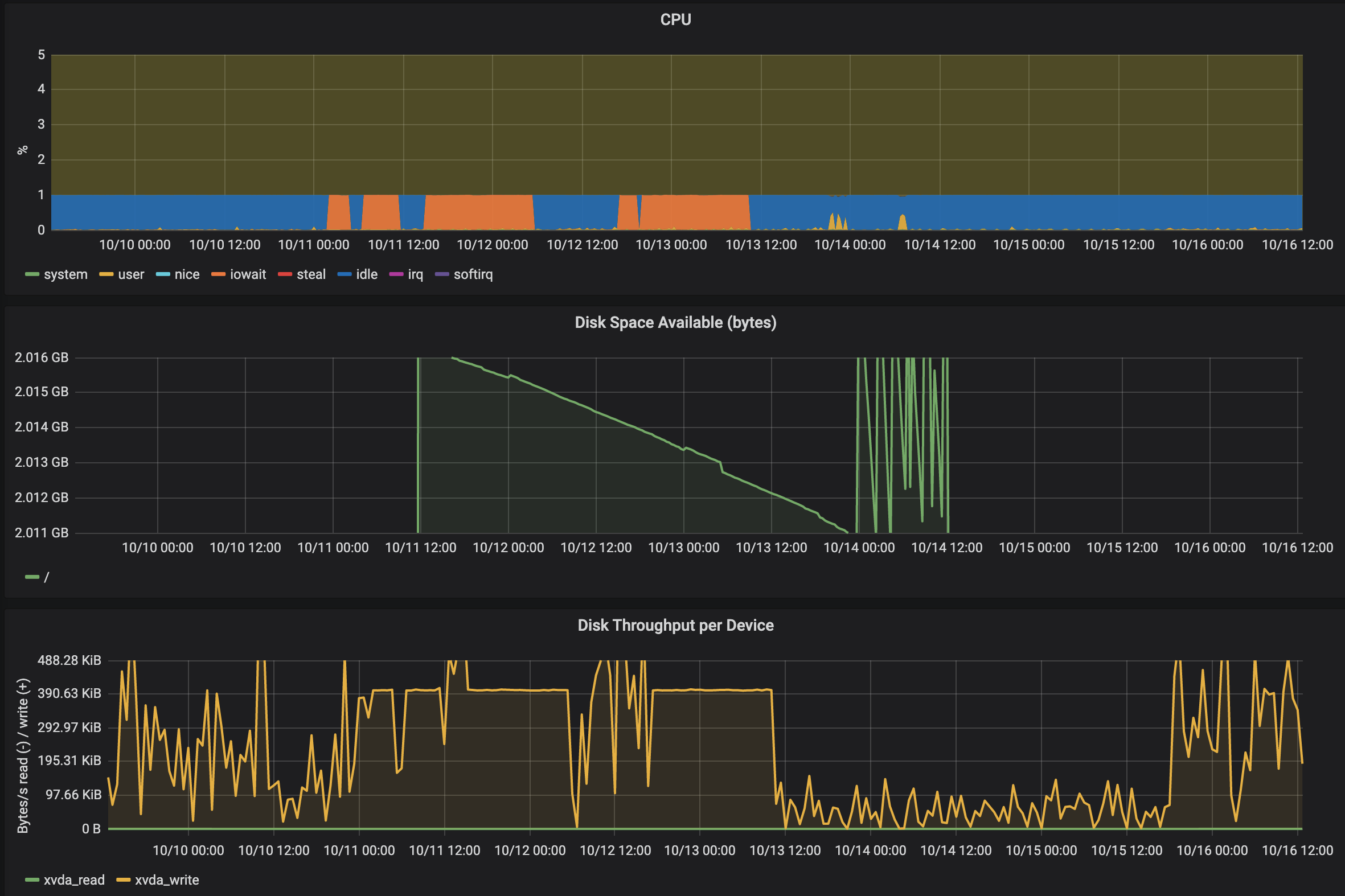Click the steal legend color swatch
This screenshot has width=1345, height=896.
tap(285, 274)
